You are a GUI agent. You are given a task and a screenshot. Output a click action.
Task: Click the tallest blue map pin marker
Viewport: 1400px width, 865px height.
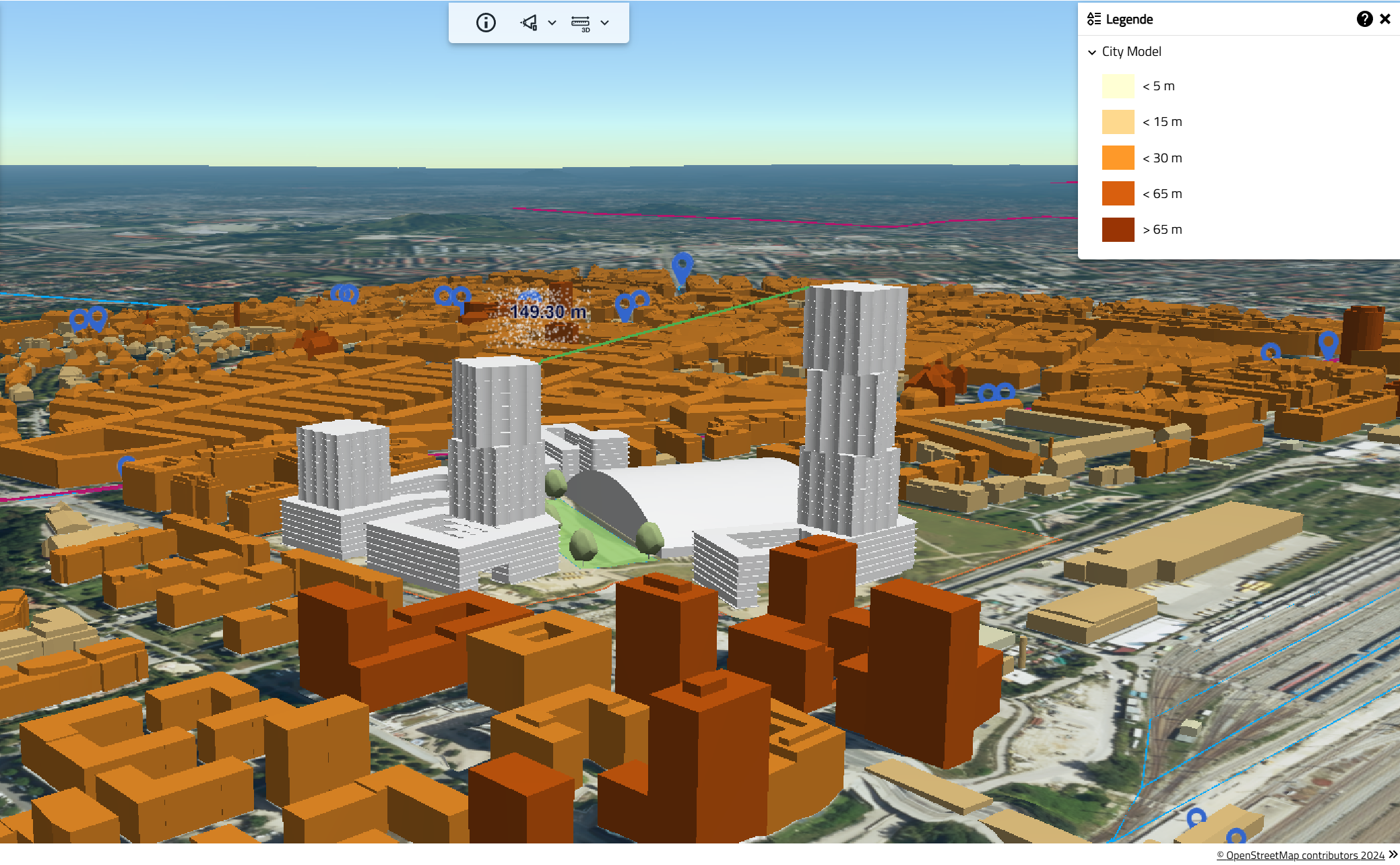[x=682, y=267]
